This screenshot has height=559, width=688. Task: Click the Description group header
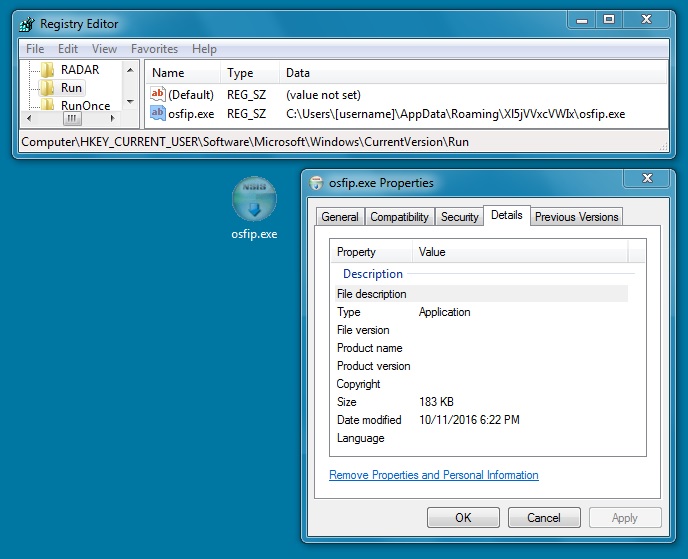click(373, 274)
